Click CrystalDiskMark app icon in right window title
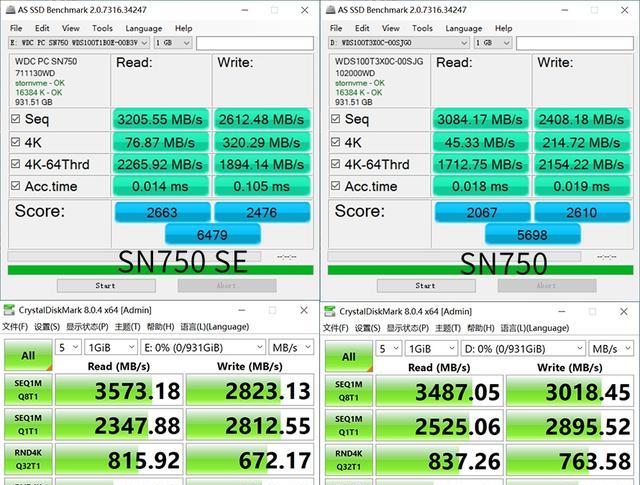 tap(329, 311)
